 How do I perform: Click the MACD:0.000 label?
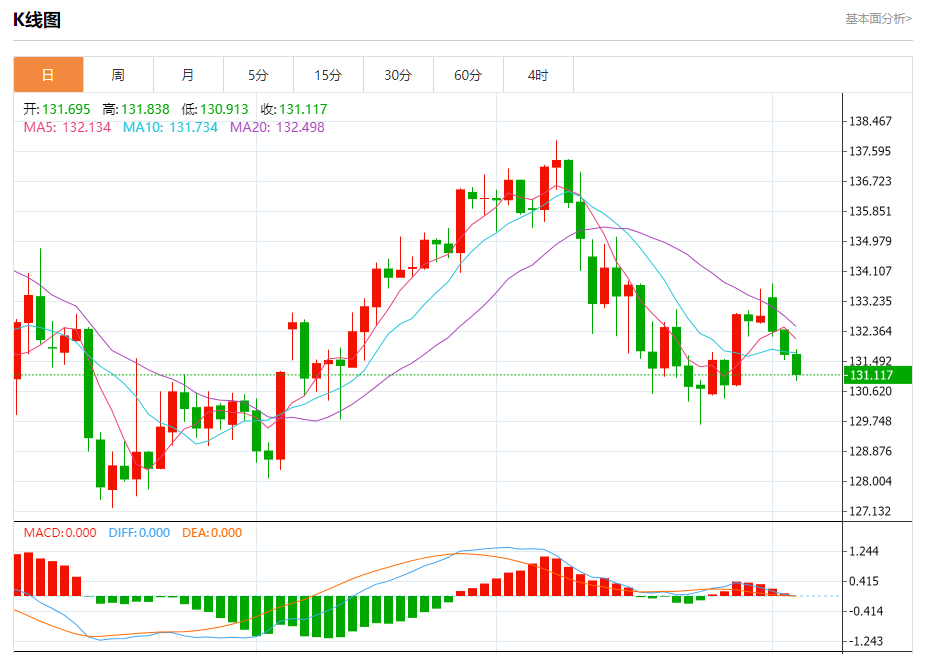[60, 533]
